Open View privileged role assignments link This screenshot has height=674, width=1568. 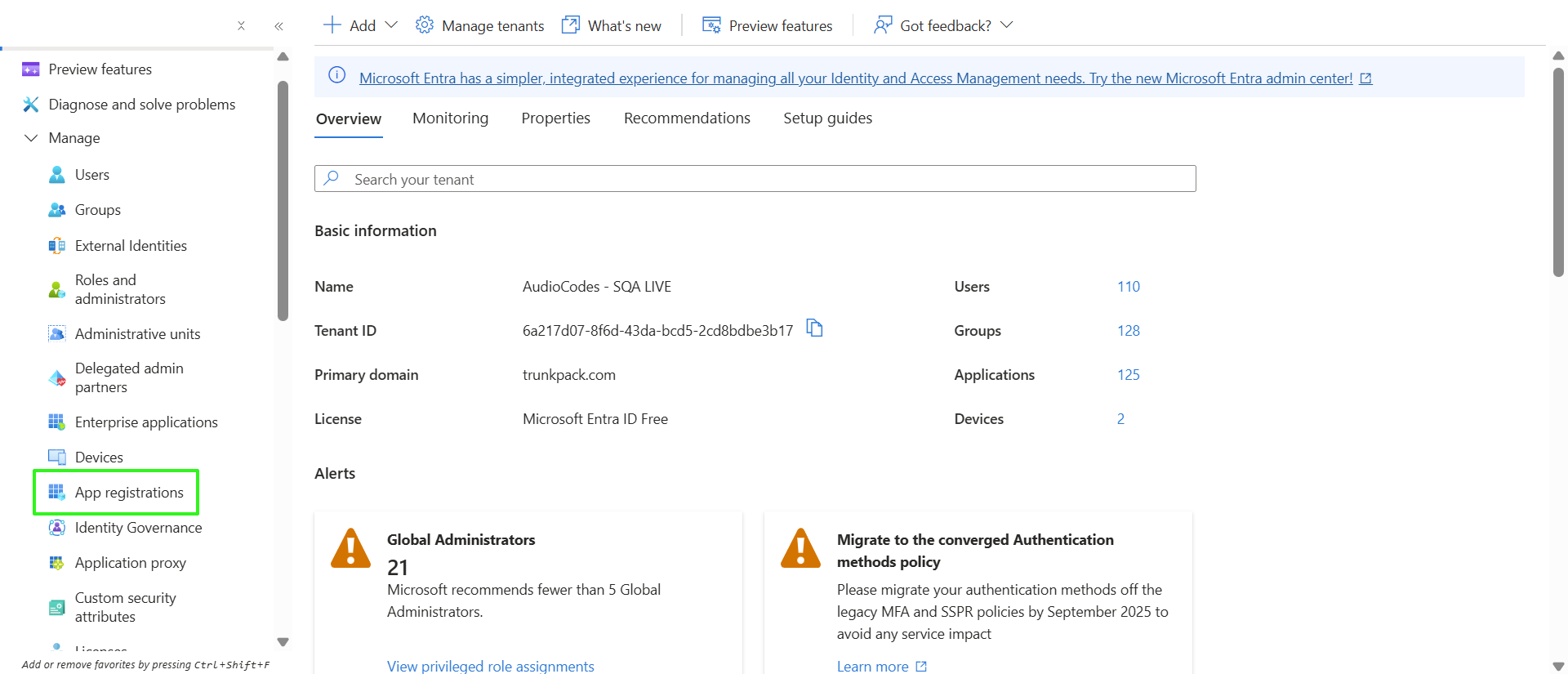(490, 666)
